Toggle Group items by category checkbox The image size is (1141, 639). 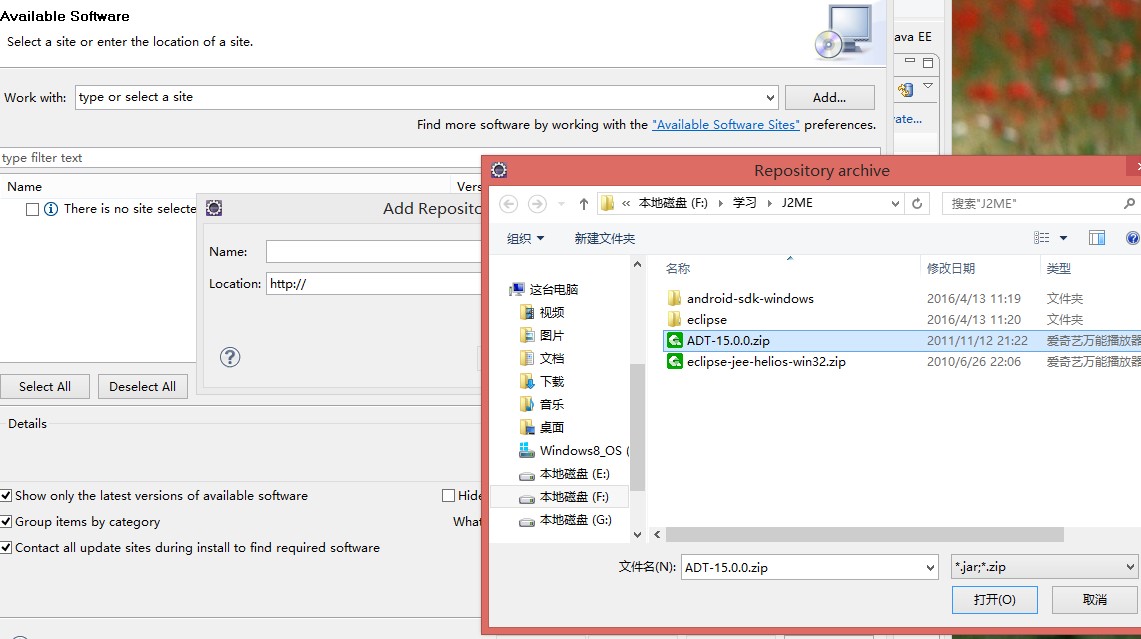click(x=7, y=522)
